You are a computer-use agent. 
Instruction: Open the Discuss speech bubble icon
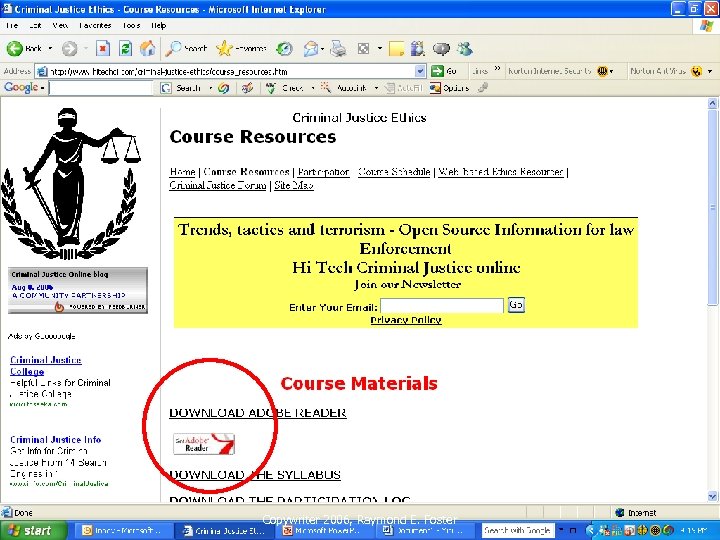pyautogui.click(x=441, y=49)
